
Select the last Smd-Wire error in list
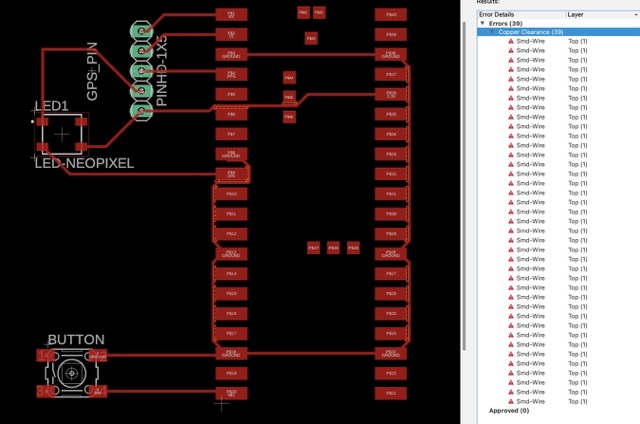click(x=530, y=401)
